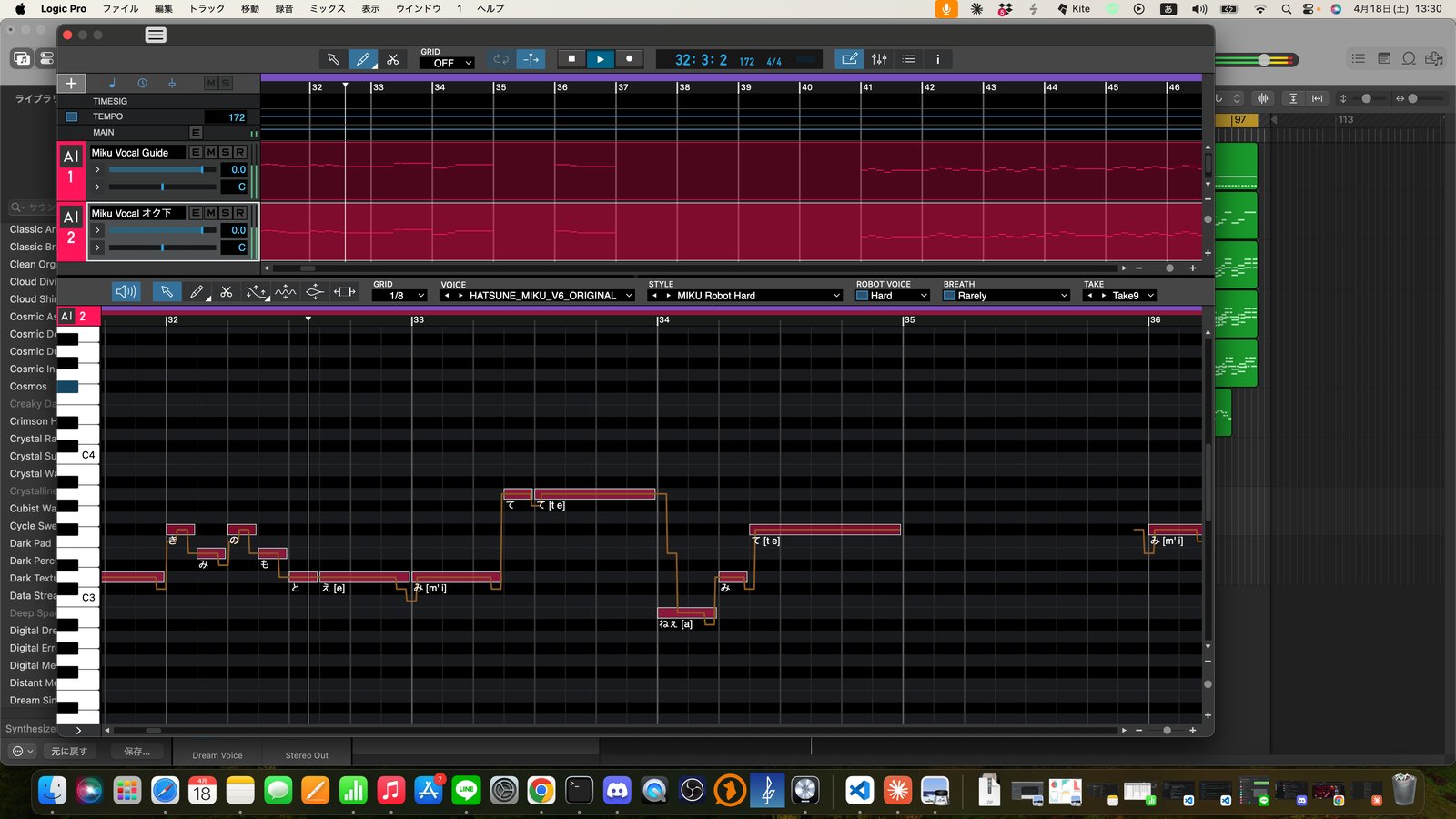The width and height of the screenshot is (1456, 819).
Task: Toggle the Robot Voice Hard checkbox
Action: coord(863,296)
